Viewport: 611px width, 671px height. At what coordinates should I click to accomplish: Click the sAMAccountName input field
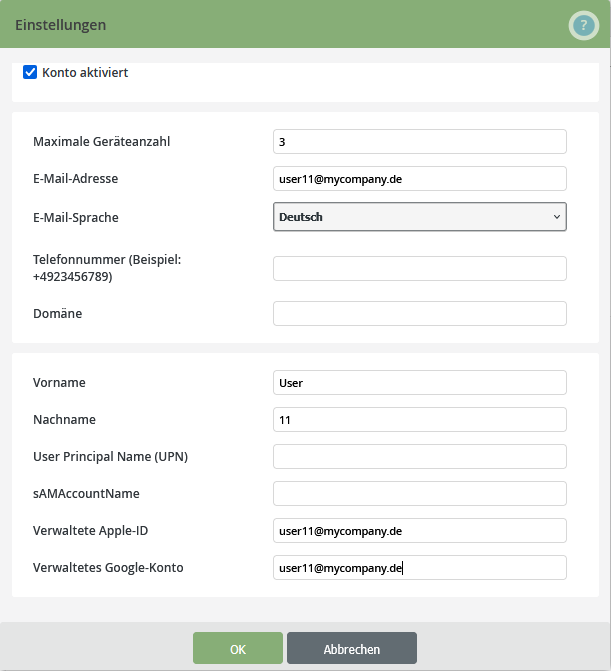coord(420,494)
